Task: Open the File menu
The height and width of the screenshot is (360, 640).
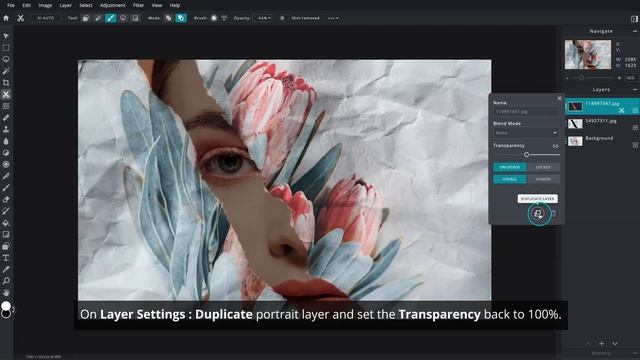Action: 11,5
